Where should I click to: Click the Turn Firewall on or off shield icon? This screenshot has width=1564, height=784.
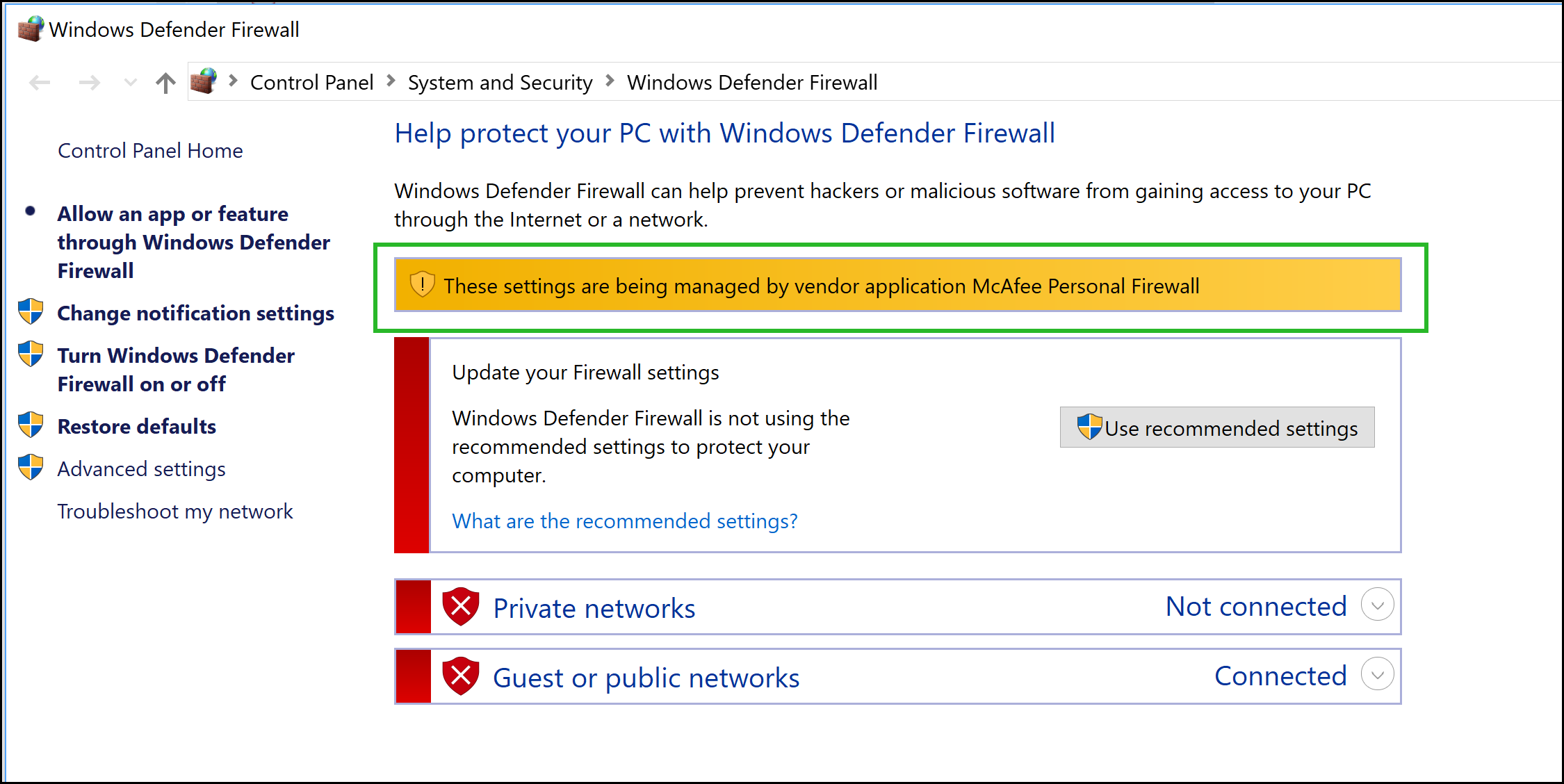[30, 355]
